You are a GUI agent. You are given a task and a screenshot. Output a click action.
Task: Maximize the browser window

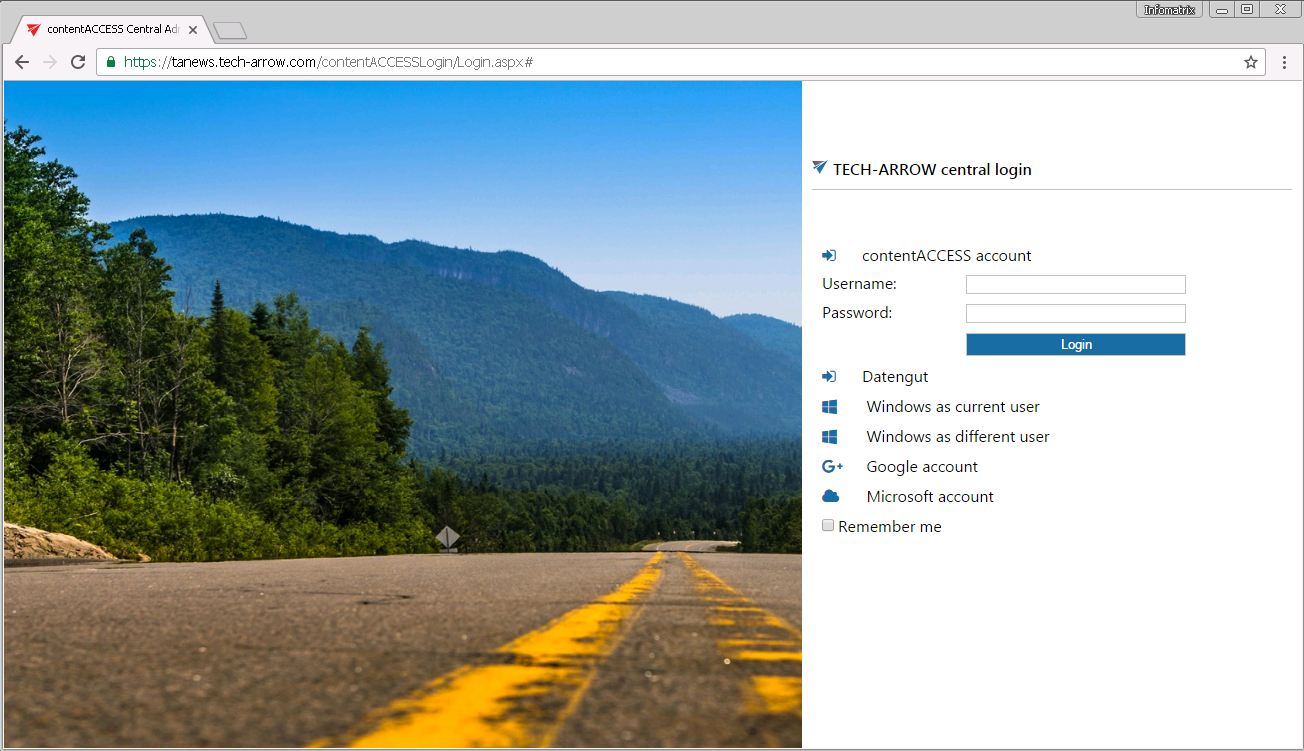point(1246,10)
